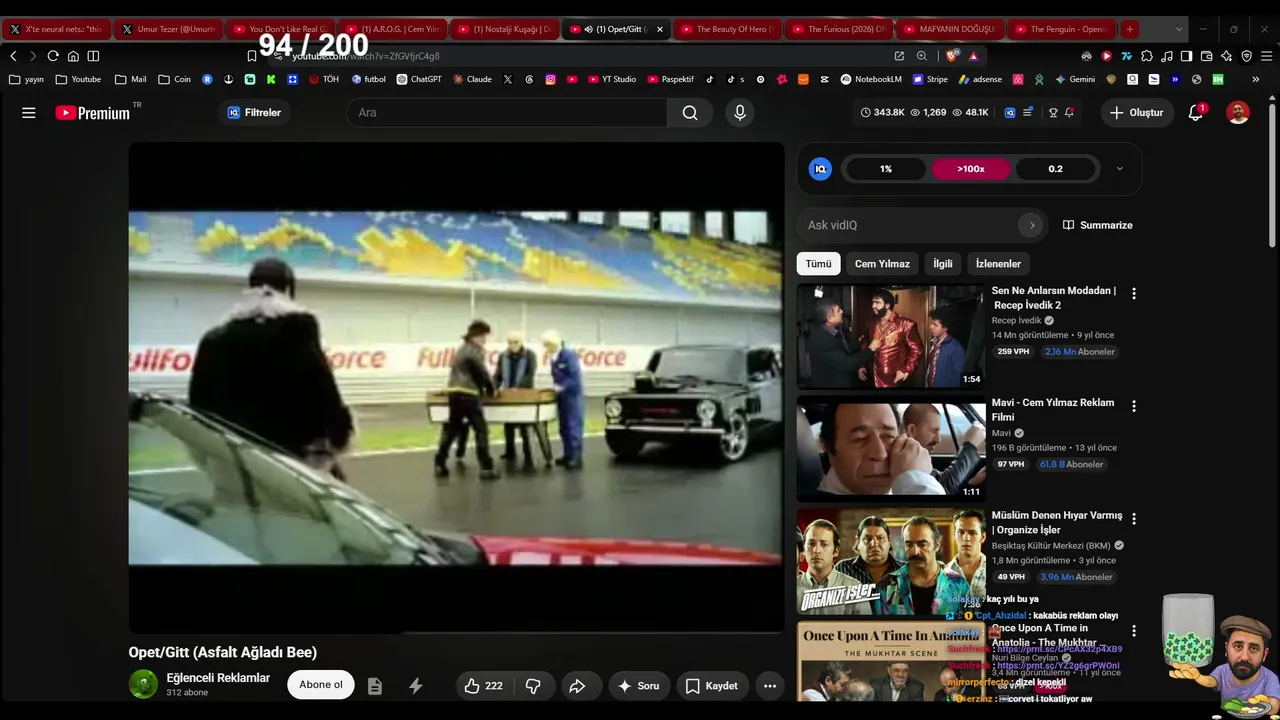
Task: Open options for Sen Ne Anlarsın Modadan video
Action: coord(1134,294)
